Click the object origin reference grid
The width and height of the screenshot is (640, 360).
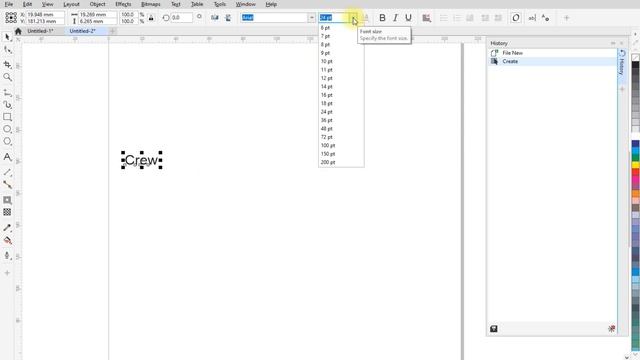click(x=11, y=18)
